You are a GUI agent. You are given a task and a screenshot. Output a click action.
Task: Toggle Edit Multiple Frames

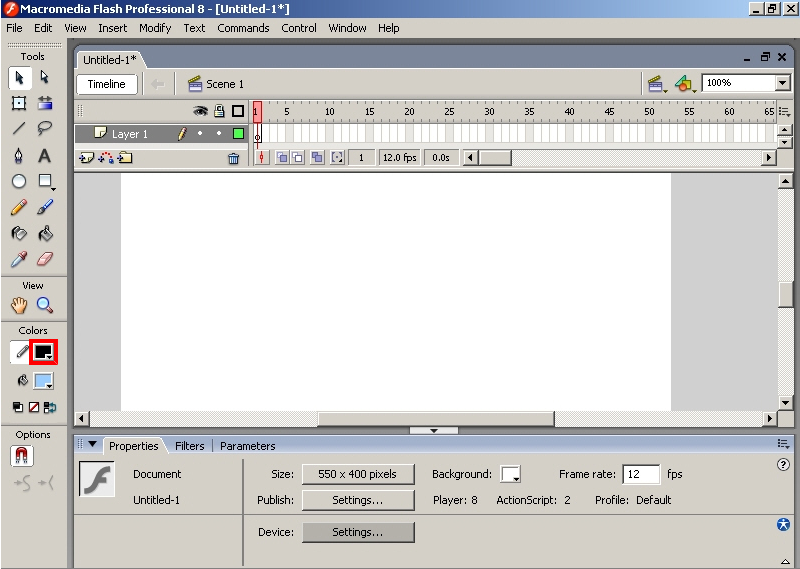coord(317,158)
